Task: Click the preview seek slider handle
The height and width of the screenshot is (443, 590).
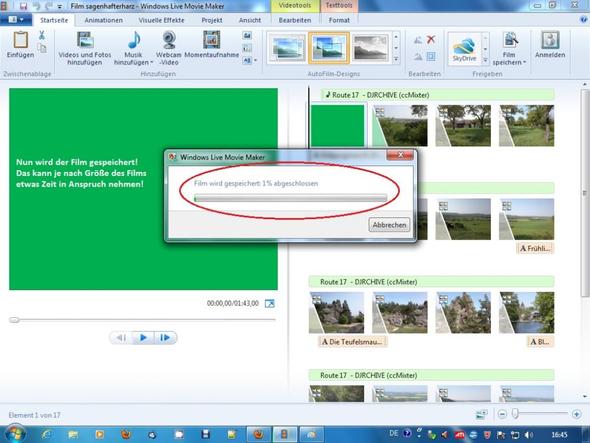Action: click(x=14, y=320)
